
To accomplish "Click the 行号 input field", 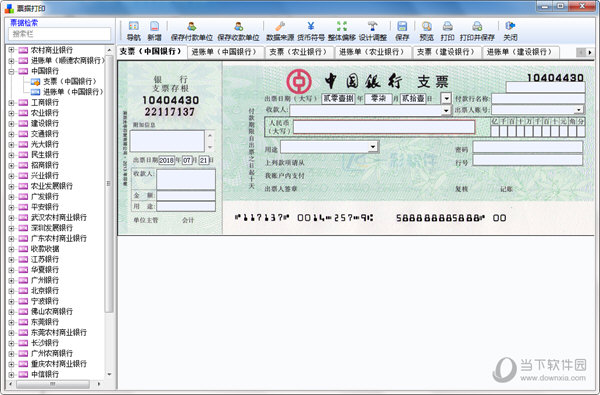I will (528, 160).
